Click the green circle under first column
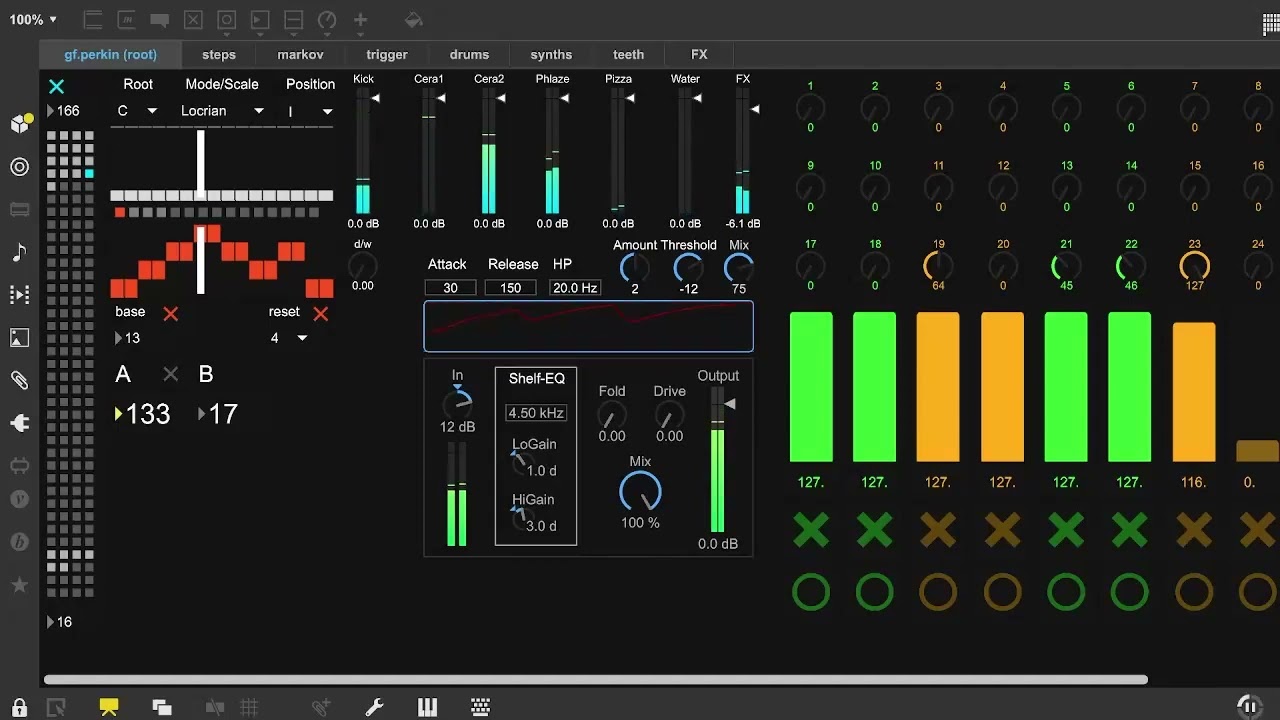 pyautogui.click(x=811, y=592)
